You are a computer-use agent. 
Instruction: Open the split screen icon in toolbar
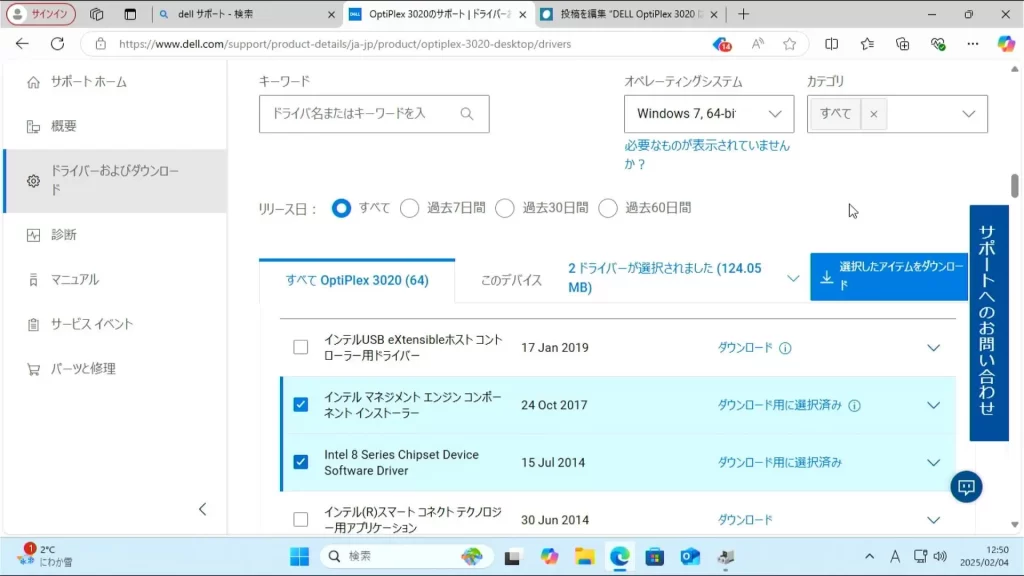[831, 44]
